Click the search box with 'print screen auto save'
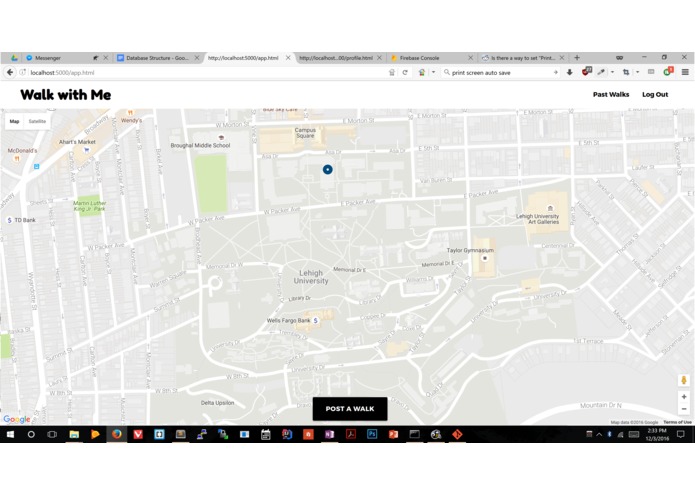 [x=500, y=72]
